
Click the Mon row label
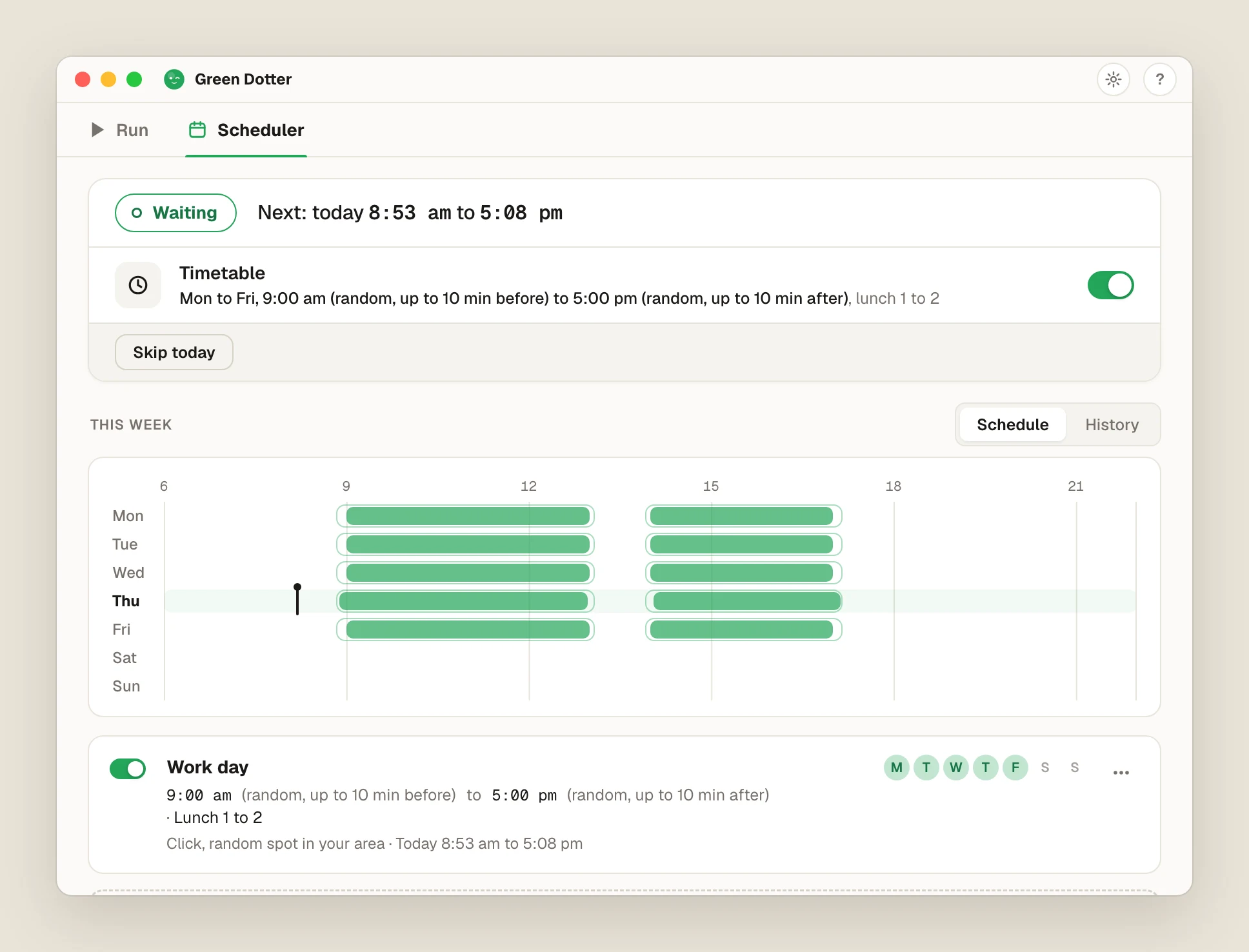click(128, 516)
